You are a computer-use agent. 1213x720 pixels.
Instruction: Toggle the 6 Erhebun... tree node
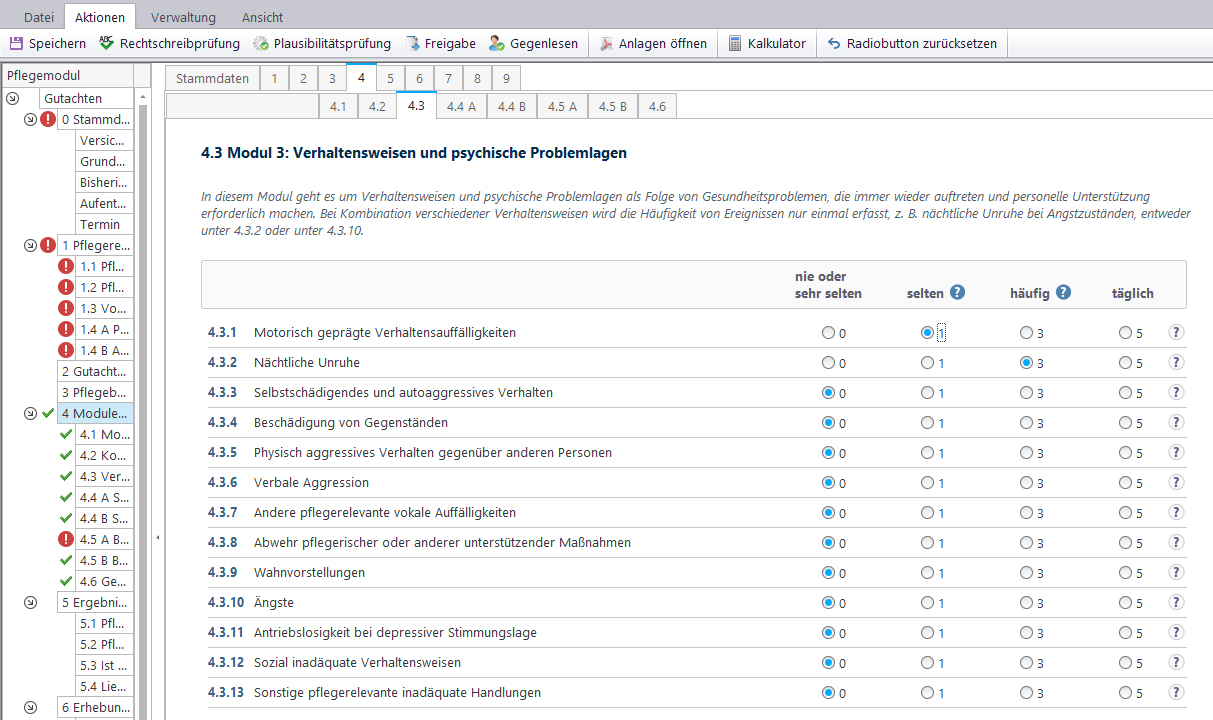(x=31, y=707)
